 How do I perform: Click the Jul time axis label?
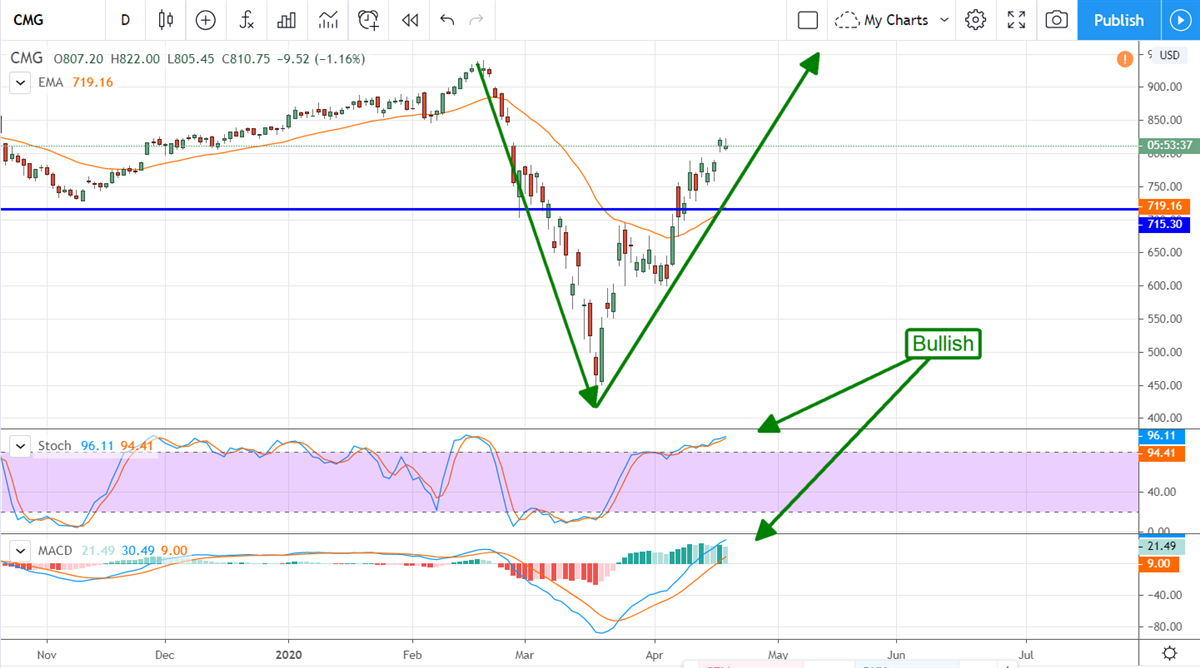(1026, 653)
